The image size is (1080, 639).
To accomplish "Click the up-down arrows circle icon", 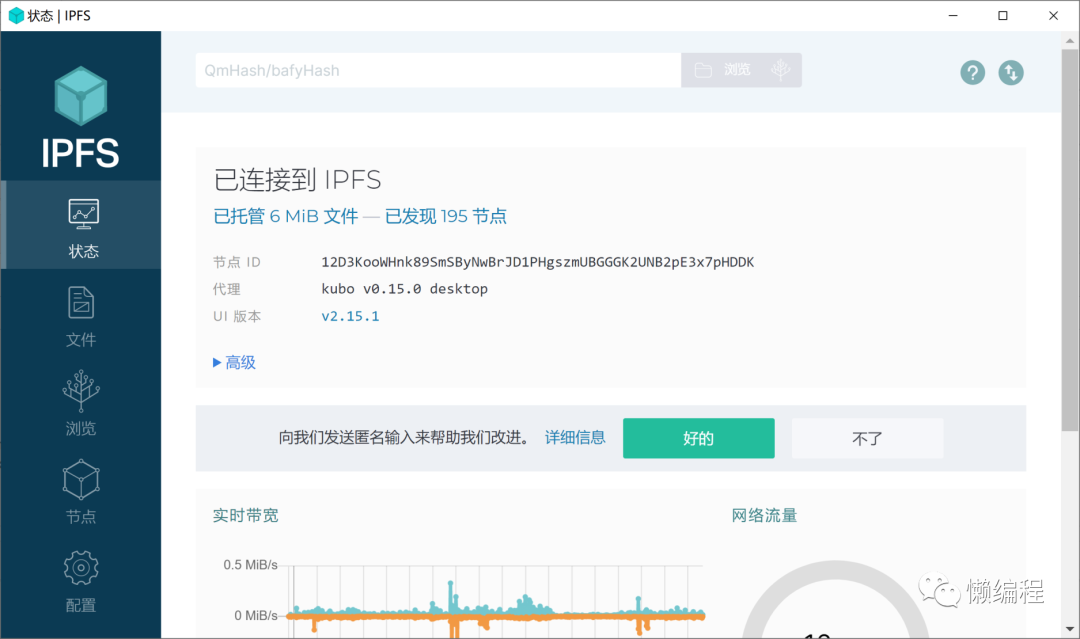I will click(x=1011, y=72).
